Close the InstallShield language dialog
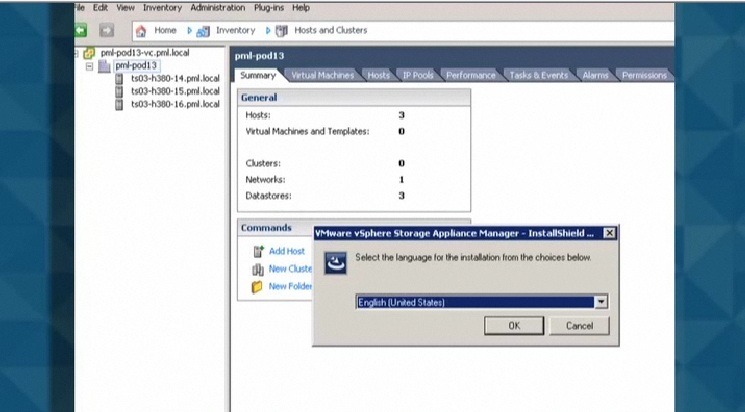 pos(609,233)
